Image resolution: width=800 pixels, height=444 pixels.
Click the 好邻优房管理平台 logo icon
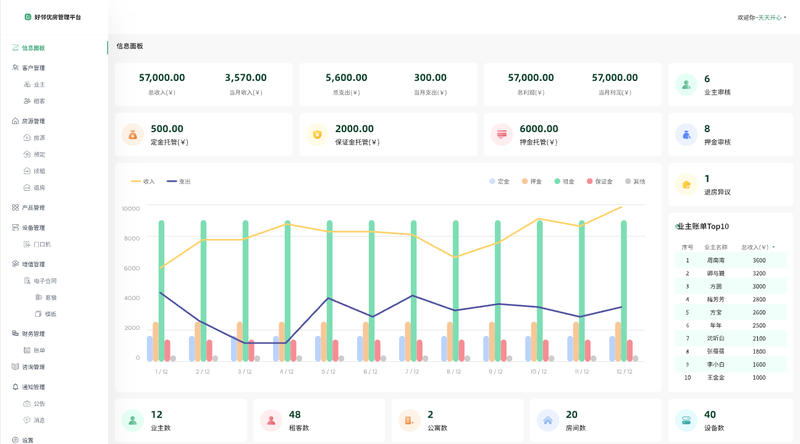[x=28, y=17]
